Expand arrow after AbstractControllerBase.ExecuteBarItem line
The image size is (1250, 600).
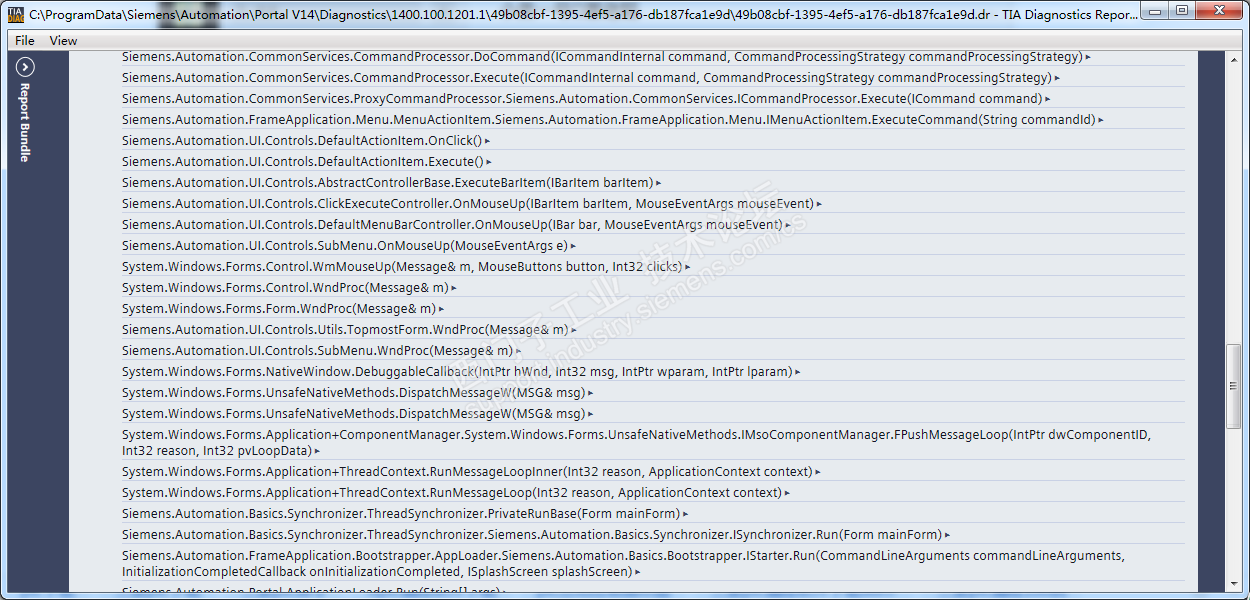pyautogui.click(x=659, y=184)
